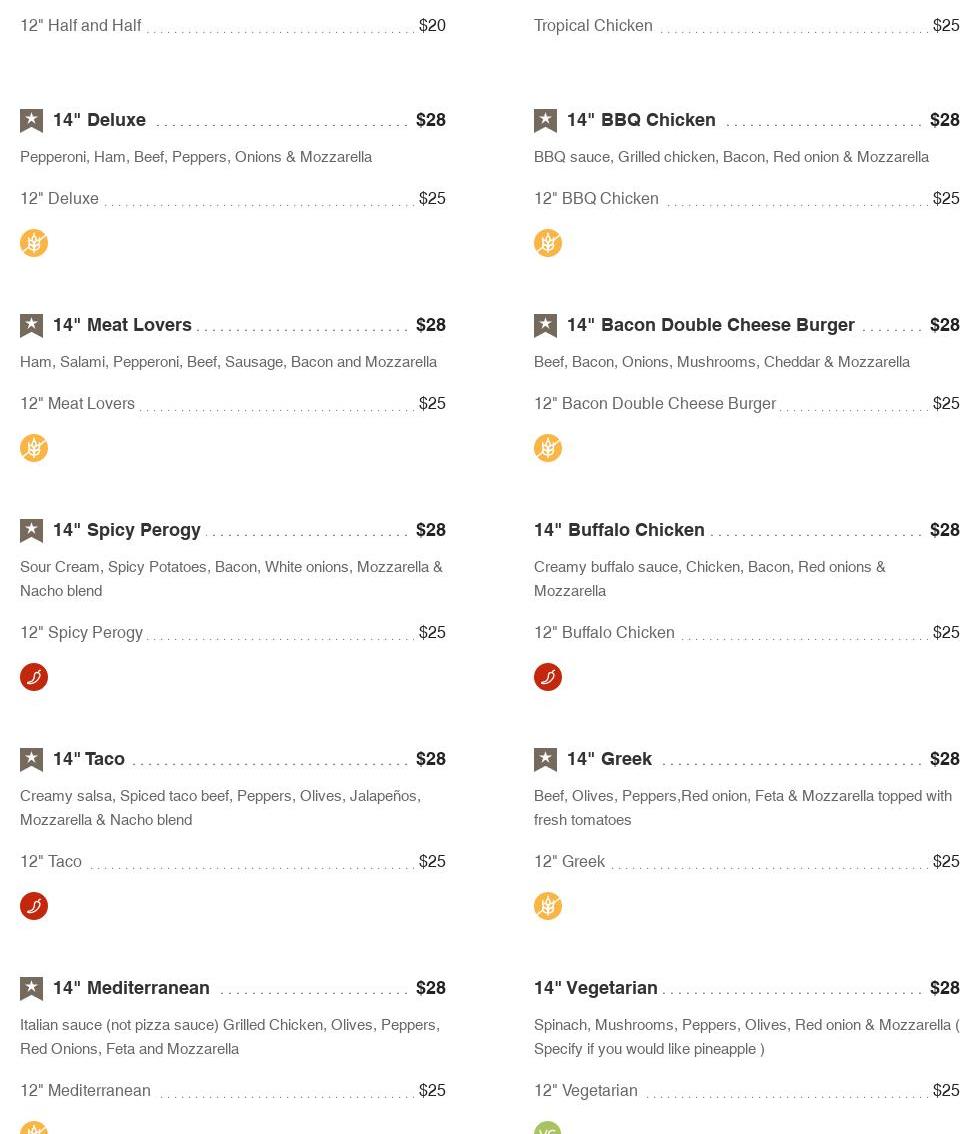This screenshot has width=965, height=1134.
Task: Click the wheat icon under 12" Bacon Double Cheese Burger
Action: click(x=548, y=448)
